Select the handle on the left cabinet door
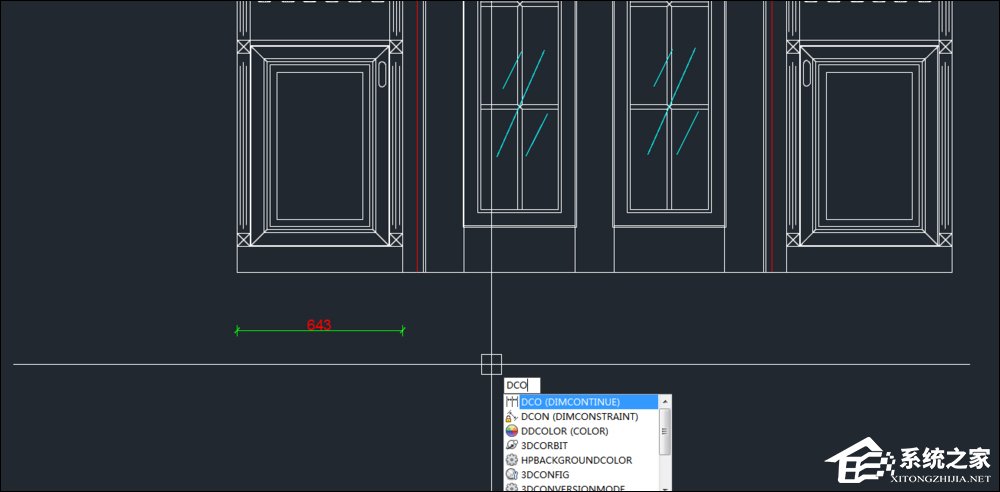The image size is (1000, 492). click(381, 73)
